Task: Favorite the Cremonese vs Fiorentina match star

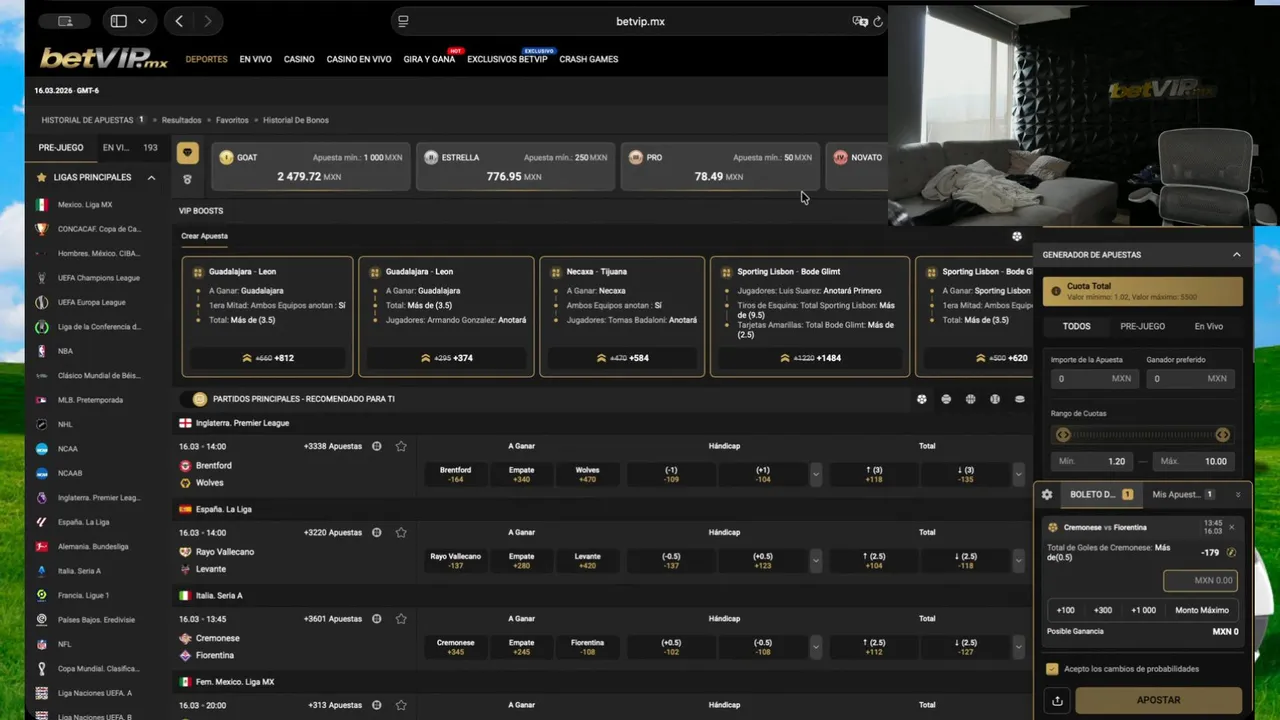Action: 401,619
